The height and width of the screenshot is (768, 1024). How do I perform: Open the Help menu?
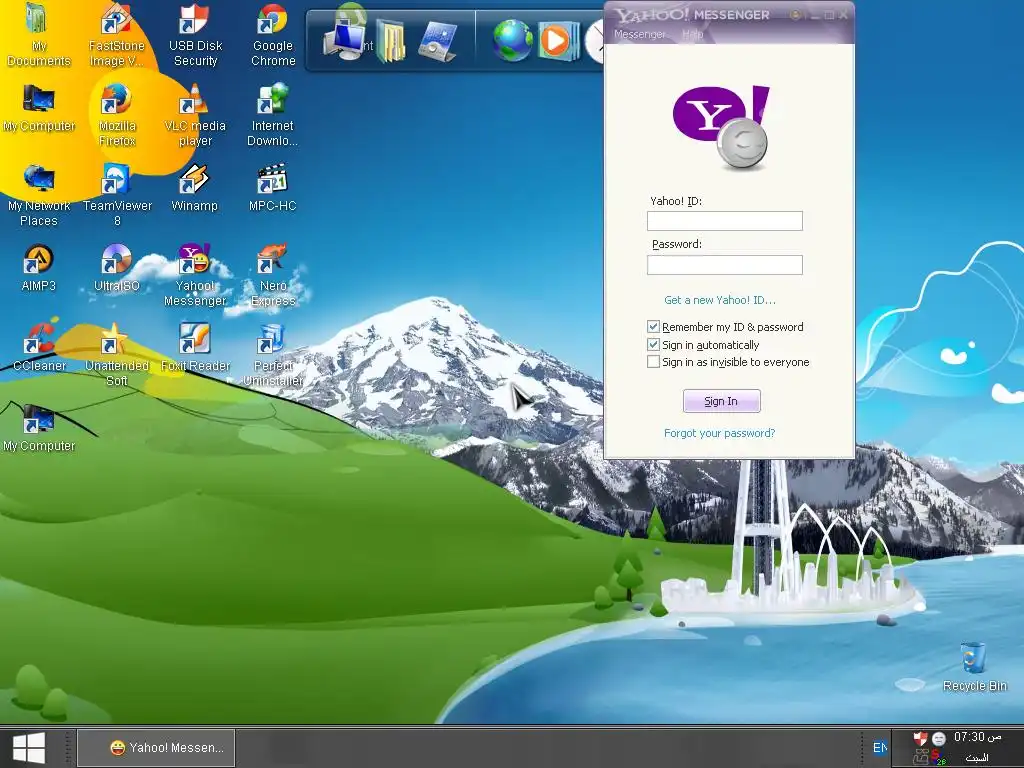coord(692,34)
